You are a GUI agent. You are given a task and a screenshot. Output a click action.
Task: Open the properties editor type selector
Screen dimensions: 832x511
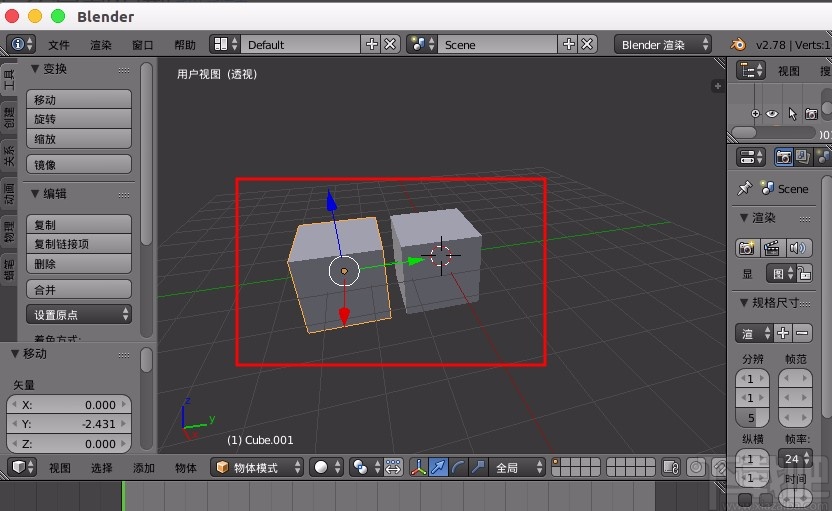click(x=751, y=157)
